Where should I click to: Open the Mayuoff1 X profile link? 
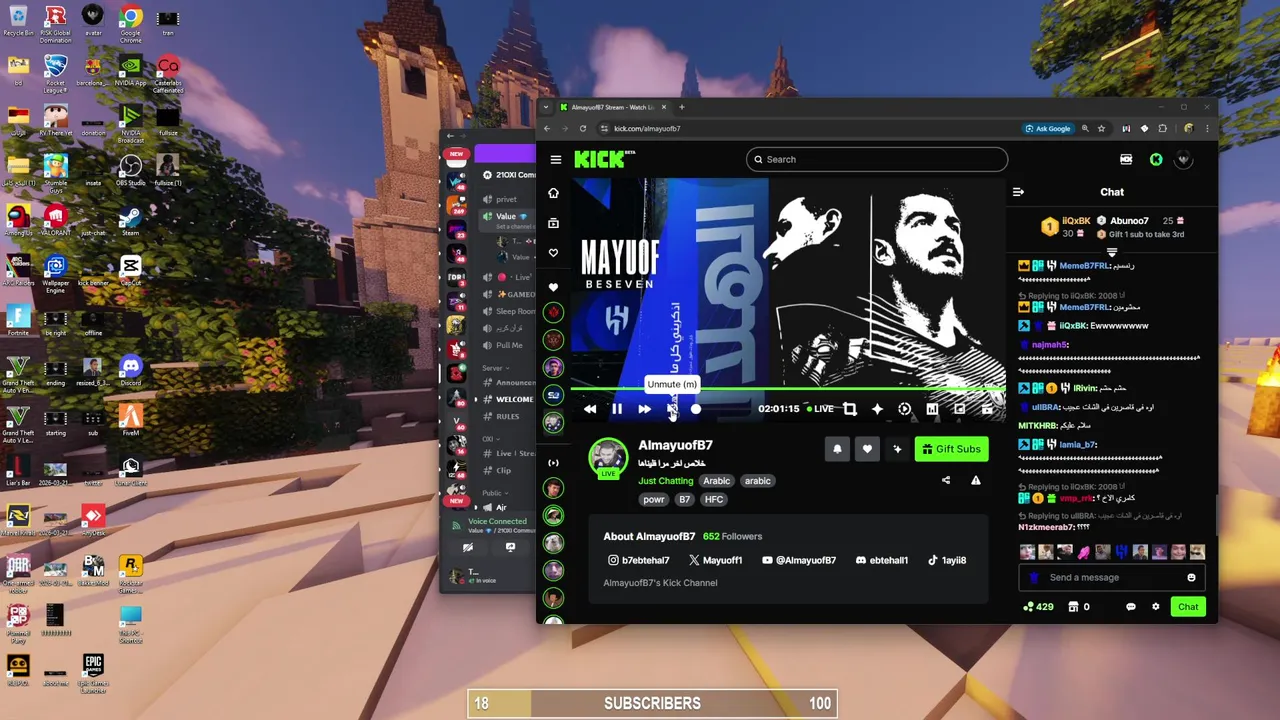tap(715, 560)
